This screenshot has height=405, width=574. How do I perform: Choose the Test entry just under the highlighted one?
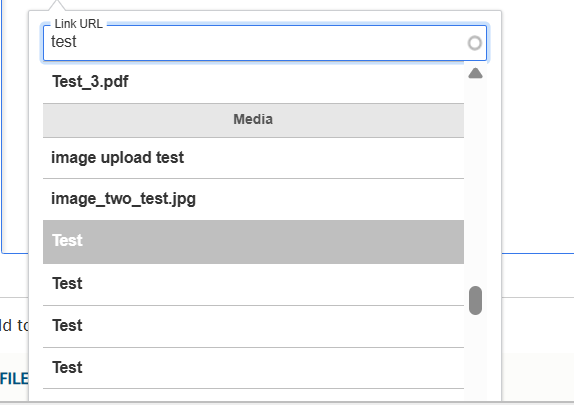click(x=253, y=284)
